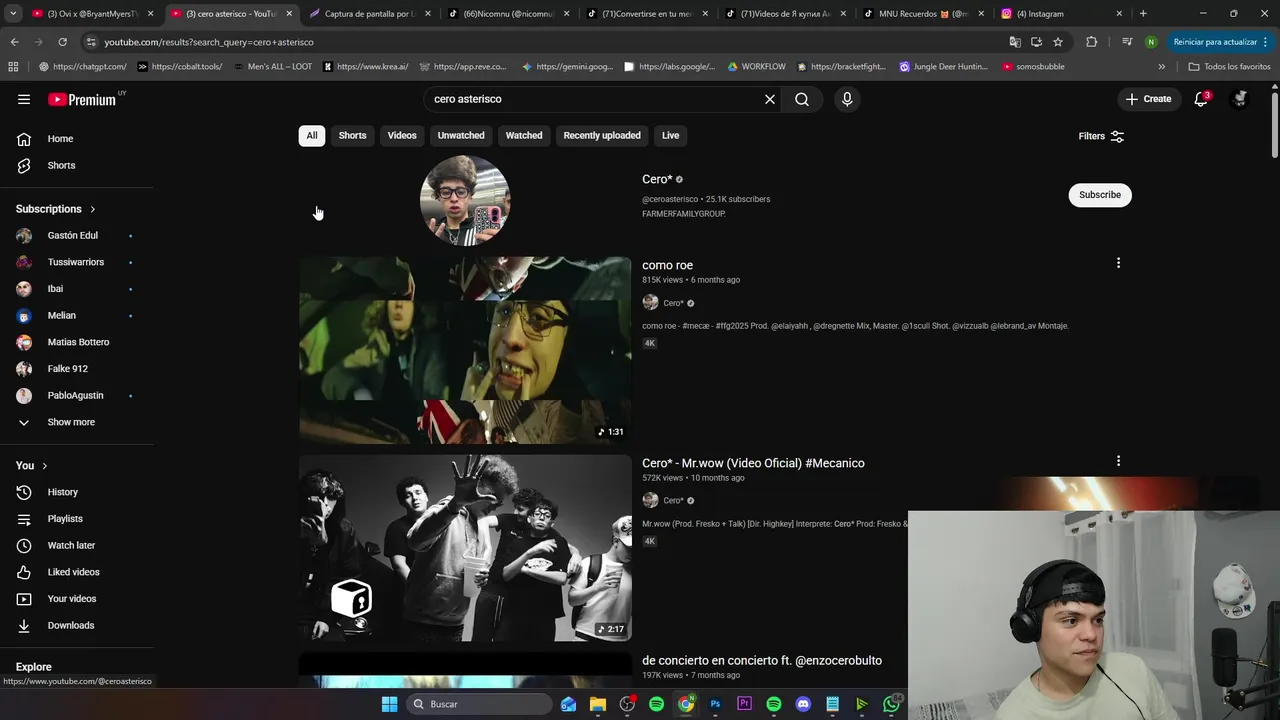
Task: Subscribe to the Cero* channel
Action: point(1100,195)
